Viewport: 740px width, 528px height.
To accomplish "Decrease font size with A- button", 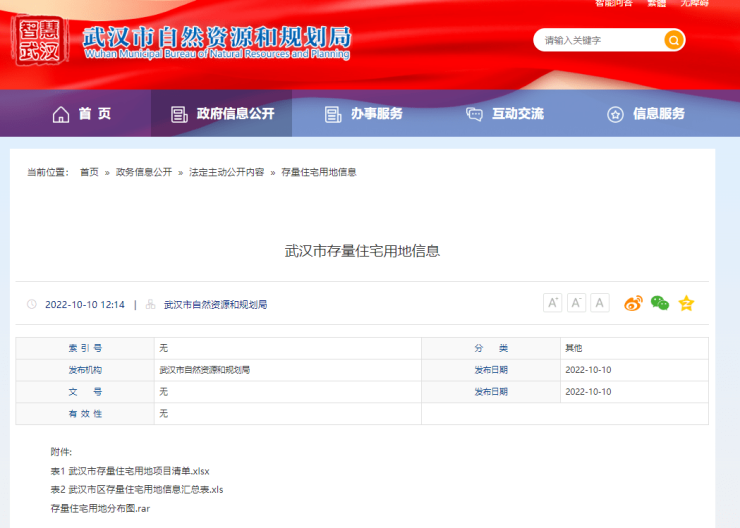I will (x=576, y=303).
